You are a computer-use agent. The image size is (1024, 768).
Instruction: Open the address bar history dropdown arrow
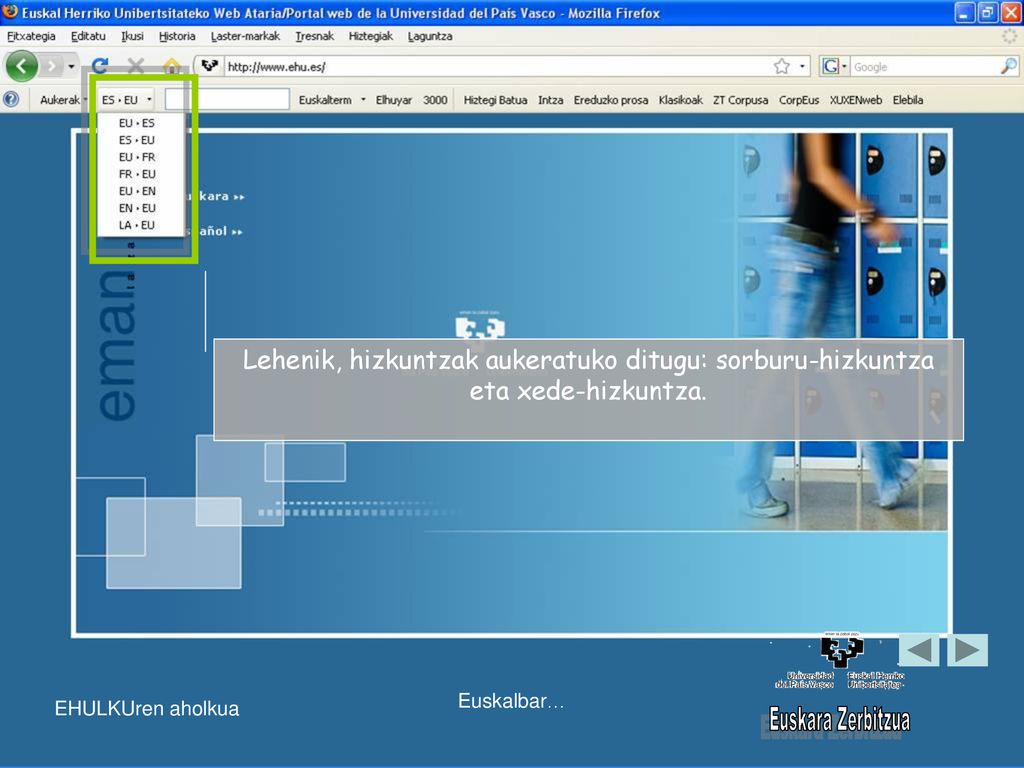pos(802,67)
